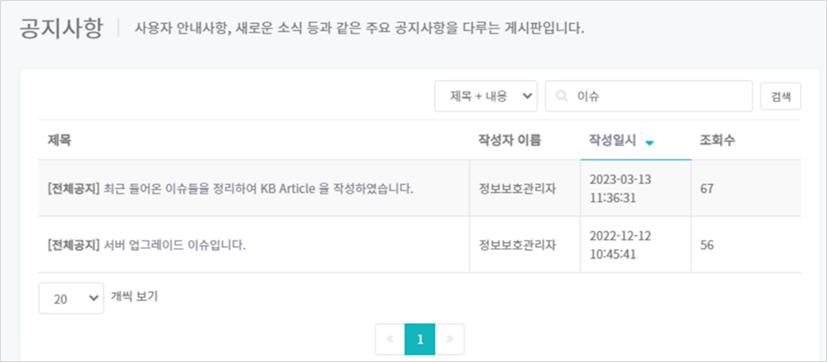This screenshot has height=362, width=827.
Task: Sort by the 작성자 이름 column header
Action: [509, 140]
